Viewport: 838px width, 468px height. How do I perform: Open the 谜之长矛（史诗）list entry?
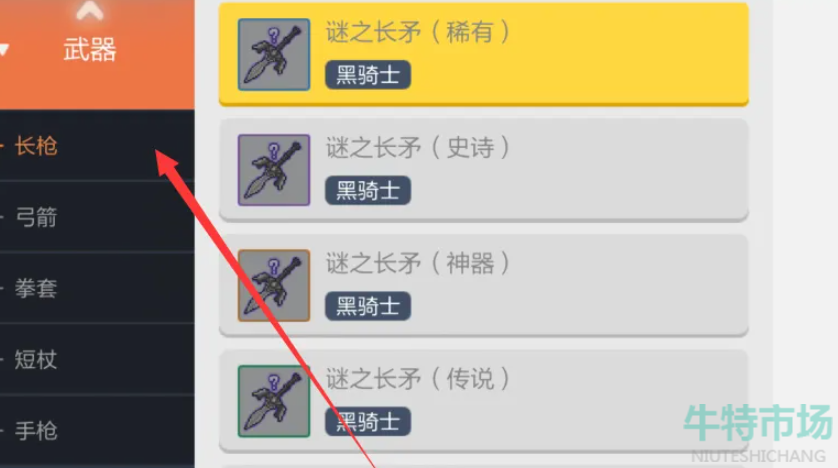pyautogui.click(x=484, y=169)
